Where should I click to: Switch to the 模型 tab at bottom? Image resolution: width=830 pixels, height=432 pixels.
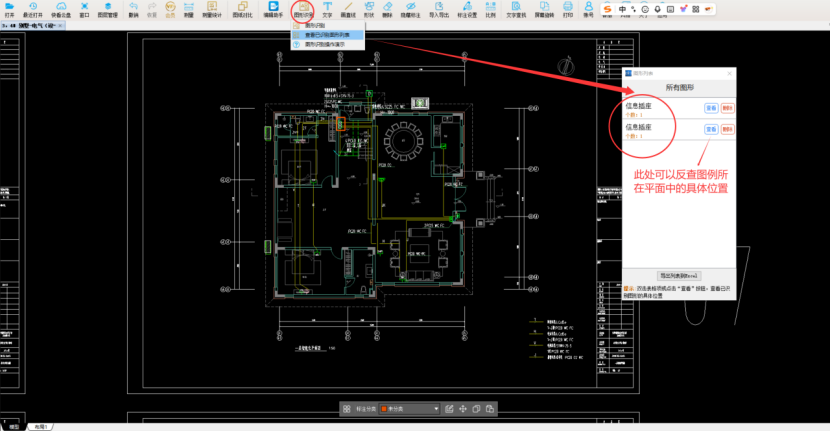click(14, 427)
